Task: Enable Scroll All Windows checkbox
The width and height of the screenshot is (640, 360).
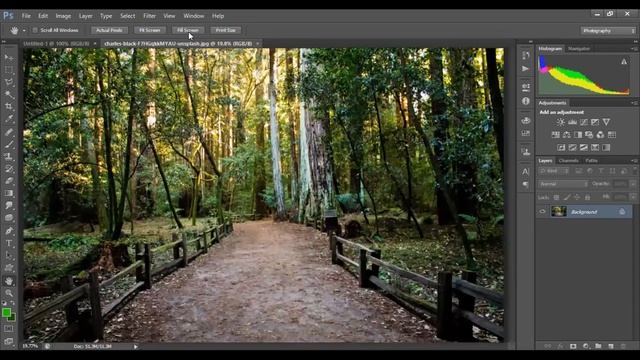Action: pyautogui.click(x=35, y=30)
